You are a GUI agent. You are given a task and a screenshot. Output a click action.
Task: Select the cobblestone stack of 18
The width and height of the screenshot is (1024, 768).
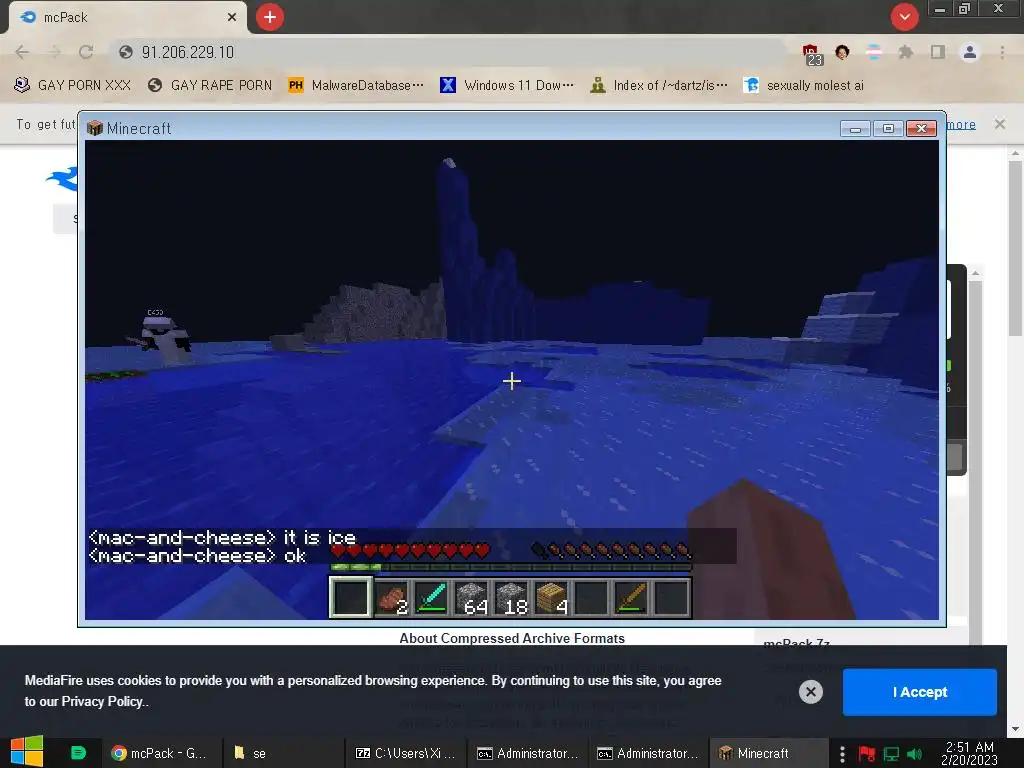point(511,597)
